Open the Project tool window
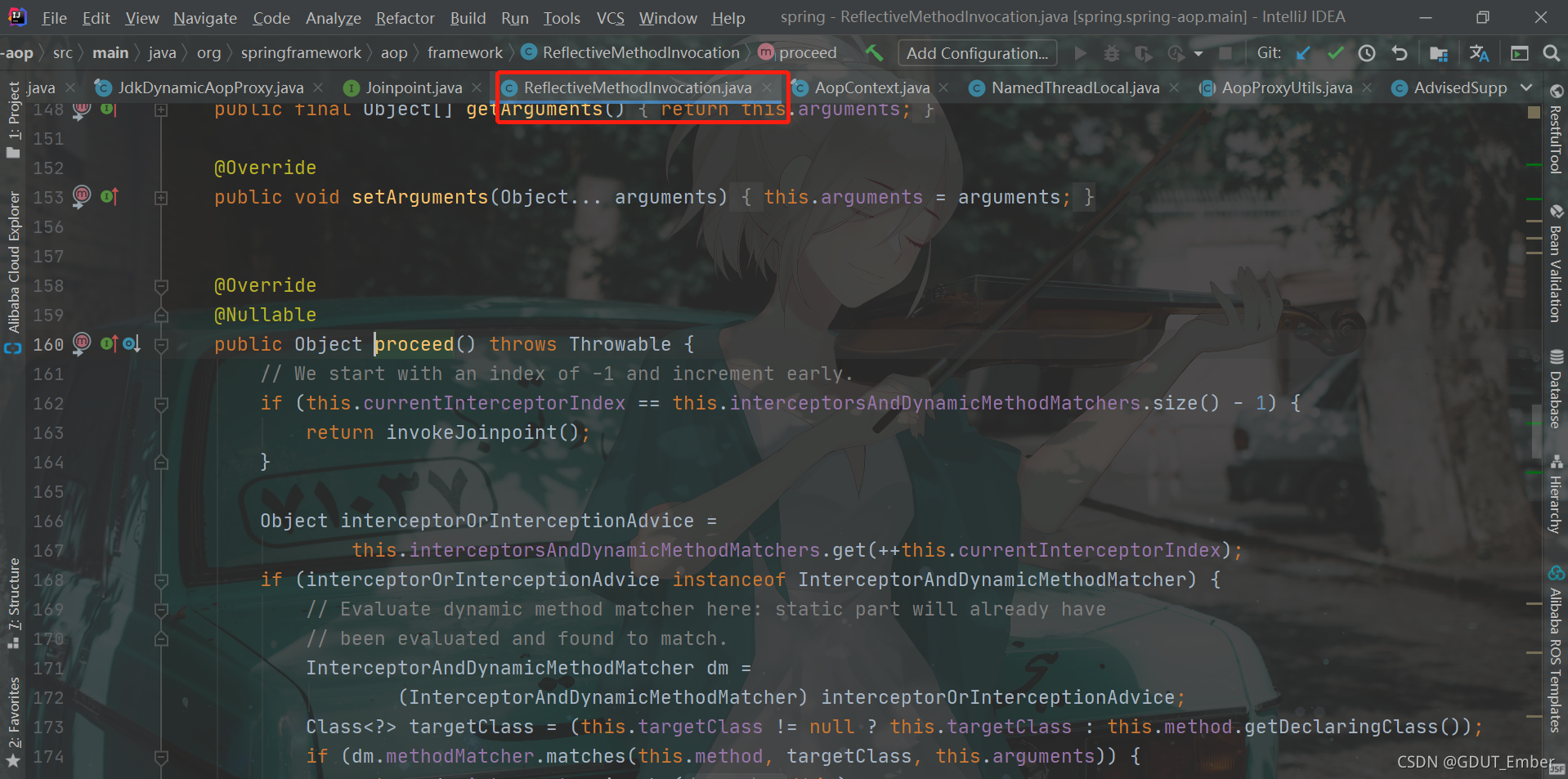This screenshot has height=779, width=1568. (x=13, y=119)
